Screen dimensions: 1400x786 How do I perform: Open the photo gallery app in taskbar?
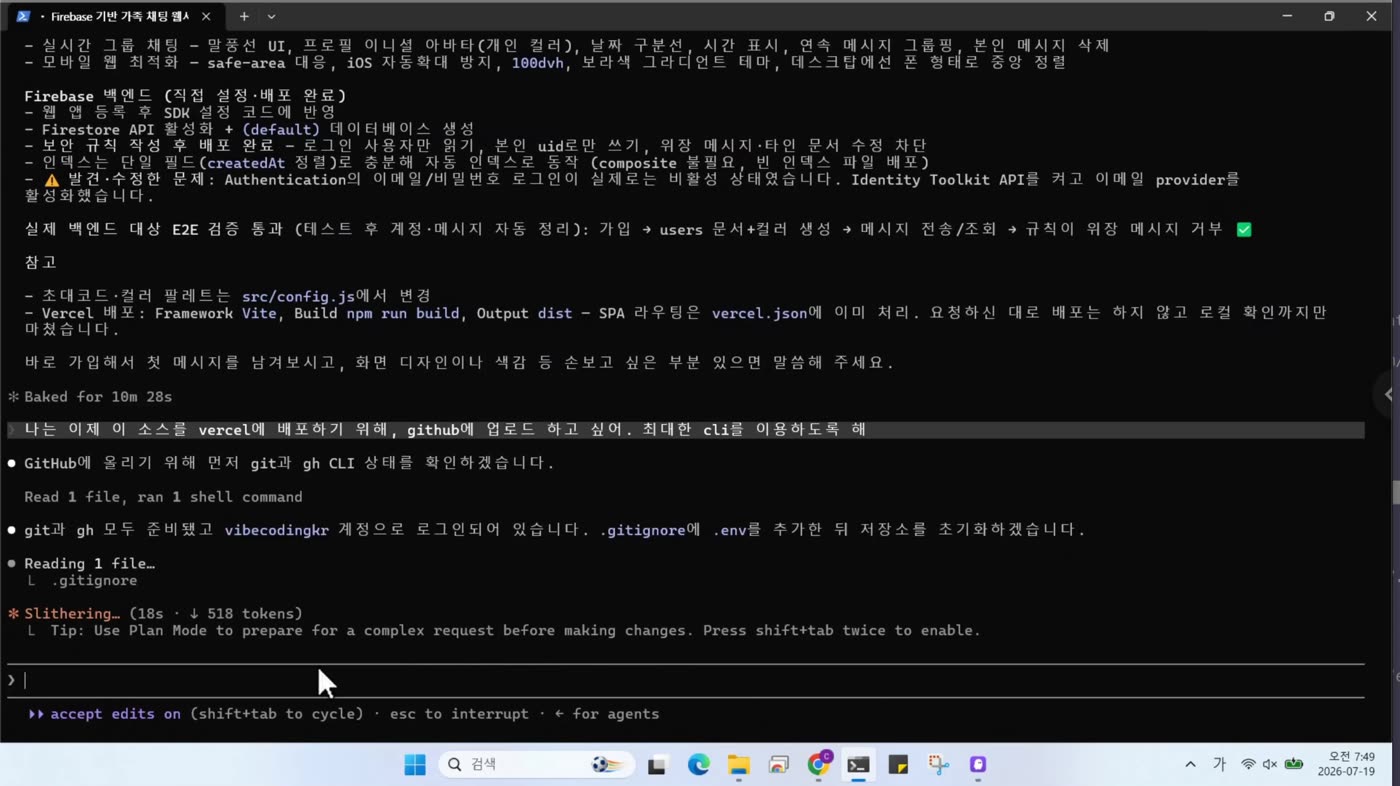tap(778, 765)
